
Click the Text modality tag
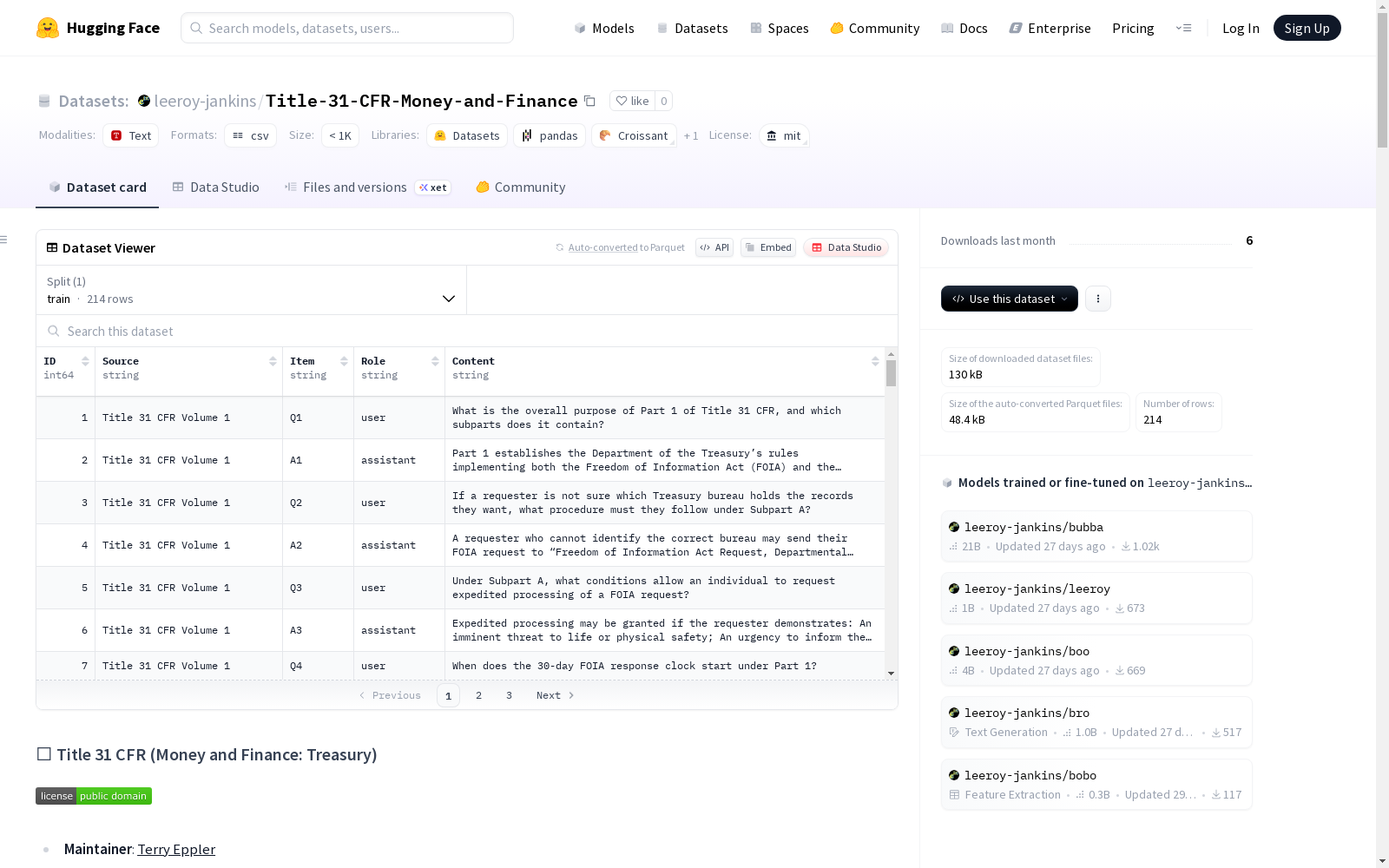(131, 135)
